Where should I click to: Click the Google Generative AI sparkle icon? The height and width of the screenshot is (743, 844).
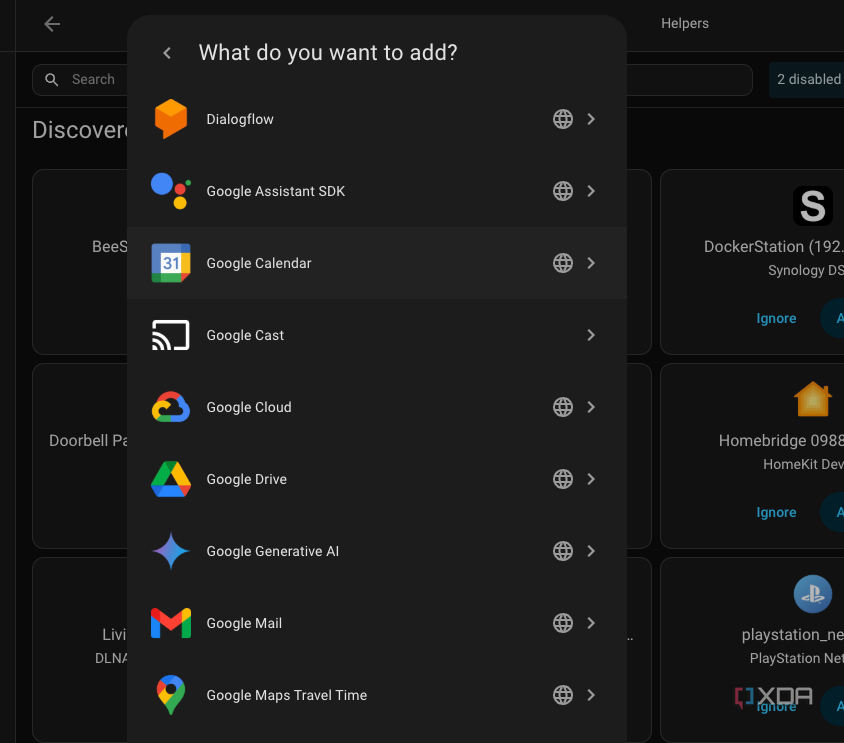(x=171, y=551)
